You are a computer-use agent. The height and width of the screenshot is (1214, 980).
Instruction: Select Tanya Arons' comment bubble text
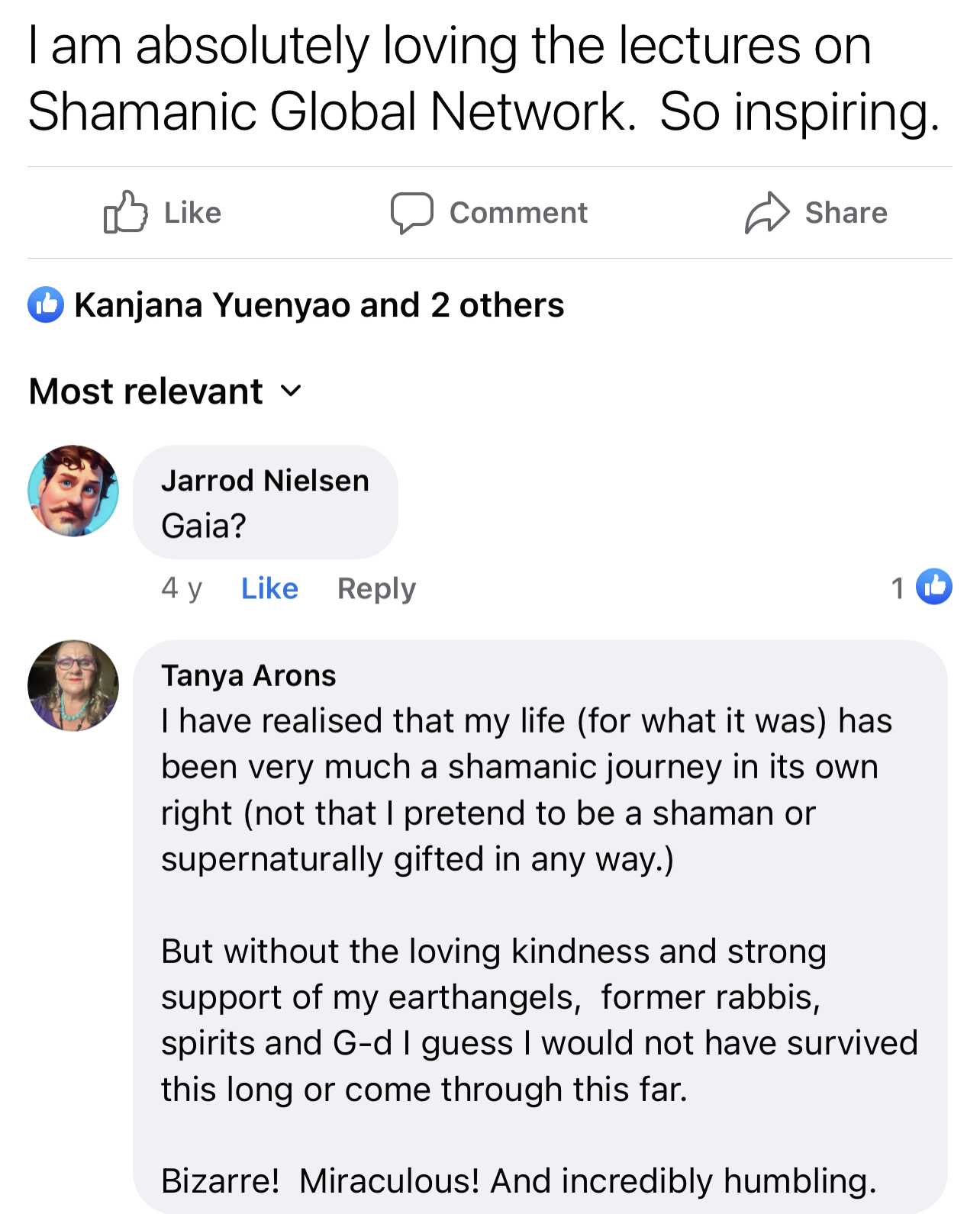[x=540, y=927]
